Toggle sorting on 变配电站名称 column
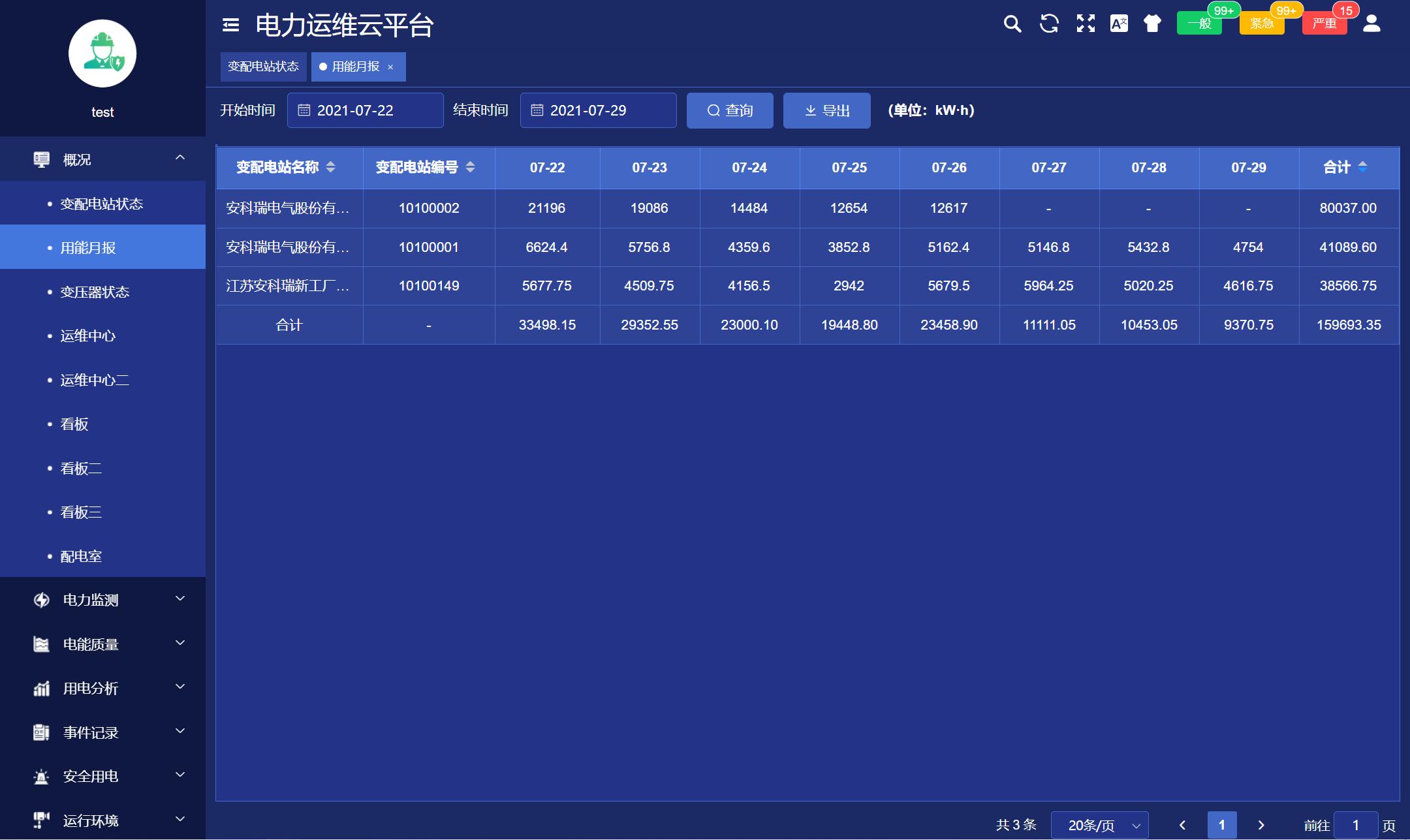The height and width of the screenshot is (840, 1410). click(332, 167)
